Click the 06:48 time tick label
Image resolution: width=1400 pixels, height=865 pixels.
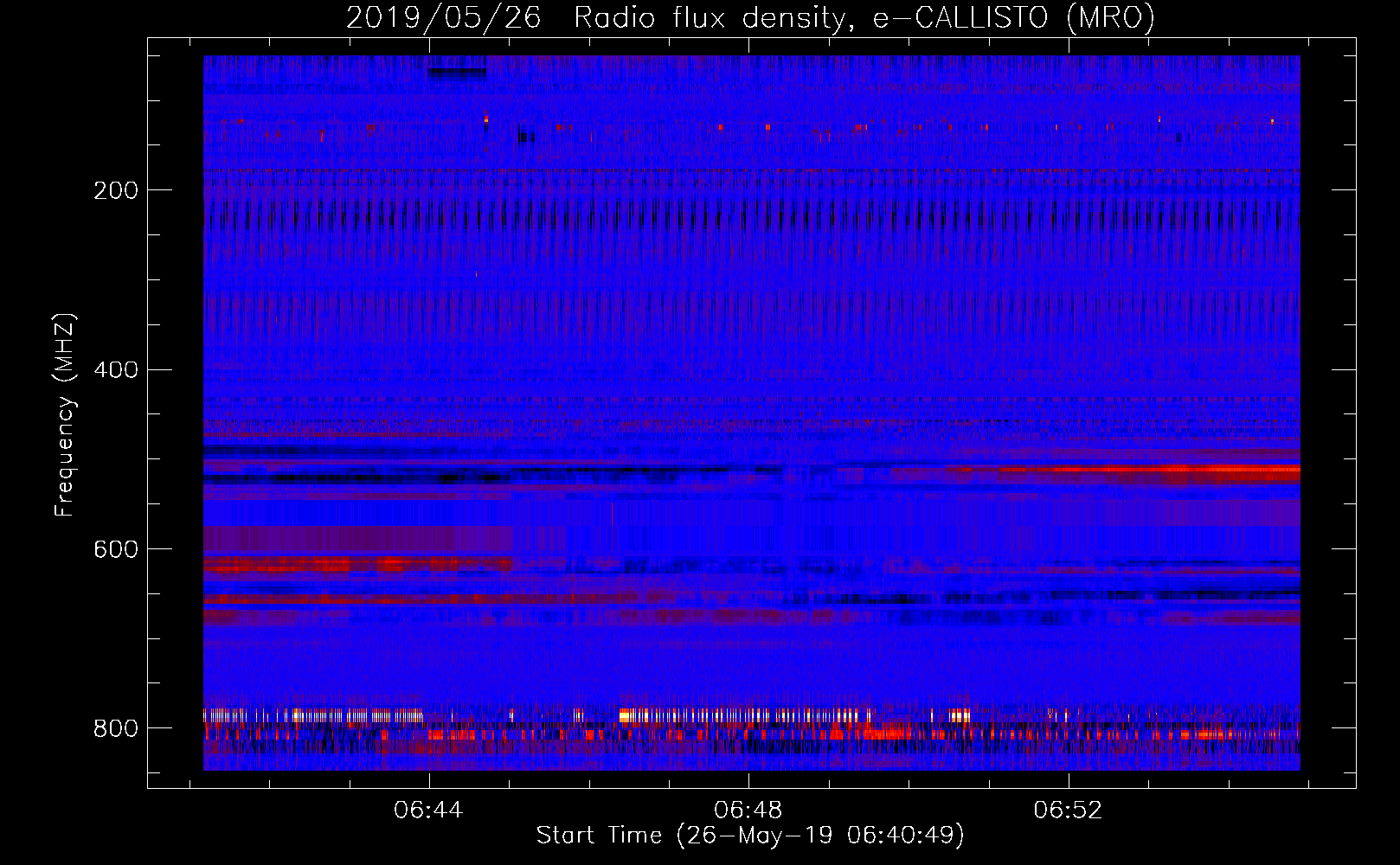[x=748, y=811]
